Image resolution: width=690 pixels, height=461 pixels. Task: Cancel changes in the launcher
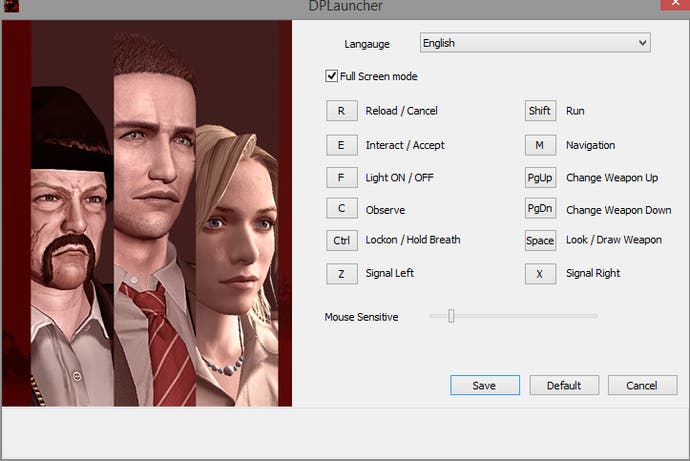642,385
